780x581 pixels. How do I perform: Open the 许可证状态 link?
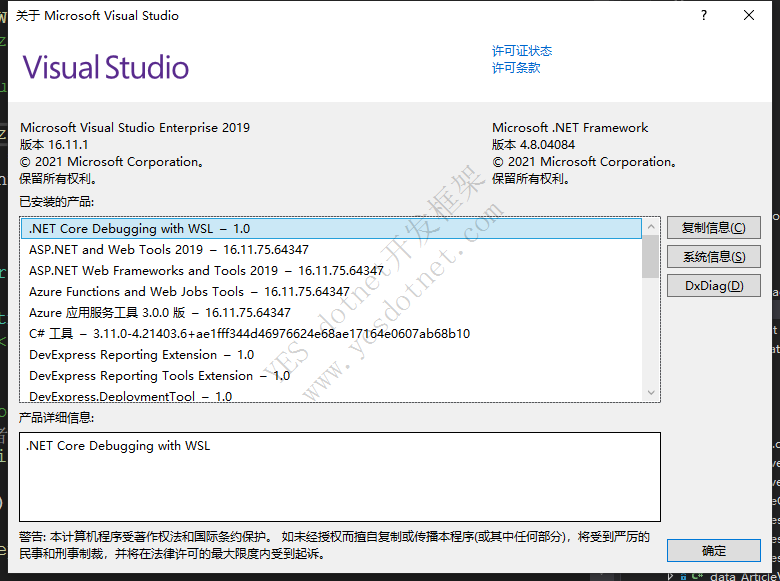click(x=522, y=51)
